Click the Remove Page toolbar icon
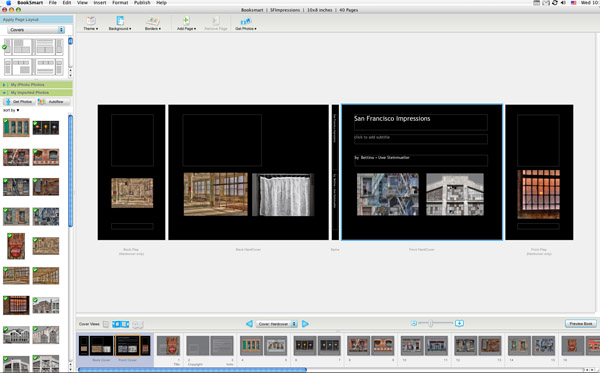The image size is (600, 373). [215, 23]
